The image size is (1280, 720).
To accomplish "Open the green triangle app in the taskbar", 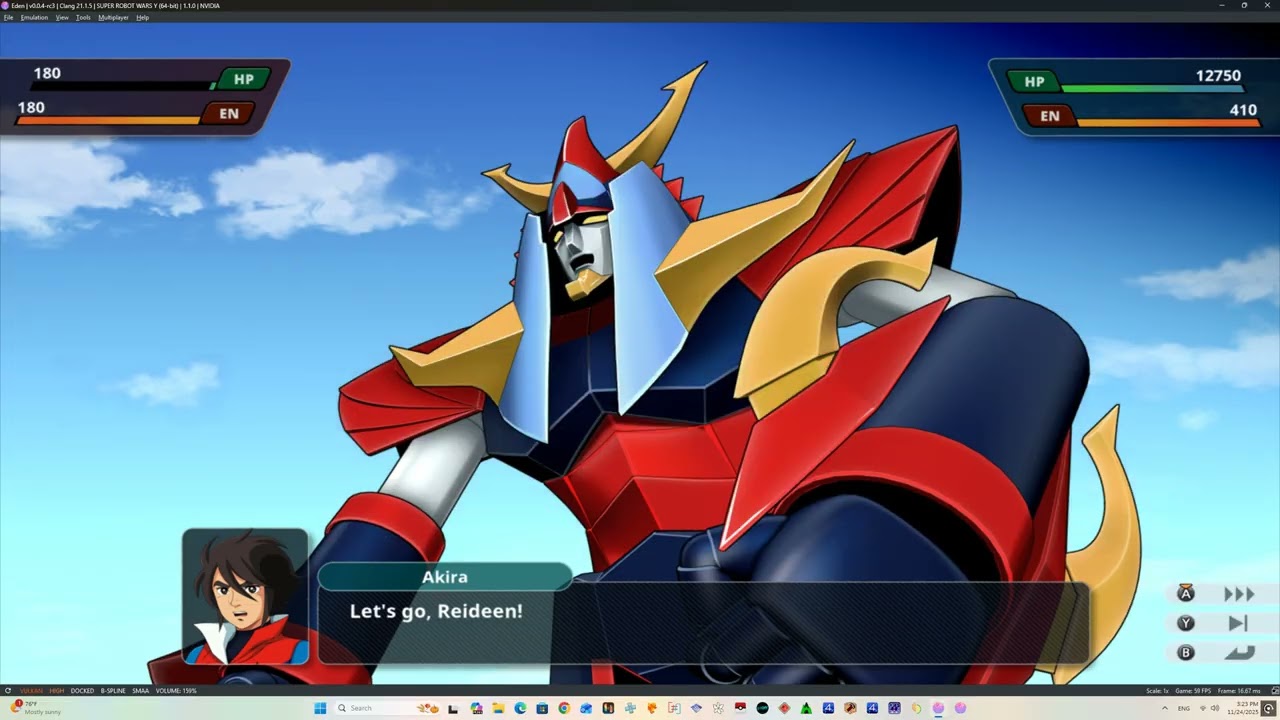I will pos(806,708).
